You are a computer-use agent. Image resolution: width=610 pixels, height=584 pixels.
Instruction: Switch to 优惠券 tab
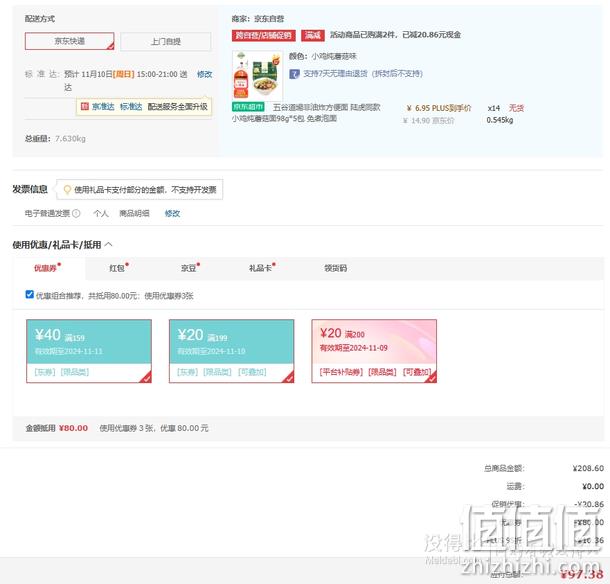coord(47,268)
